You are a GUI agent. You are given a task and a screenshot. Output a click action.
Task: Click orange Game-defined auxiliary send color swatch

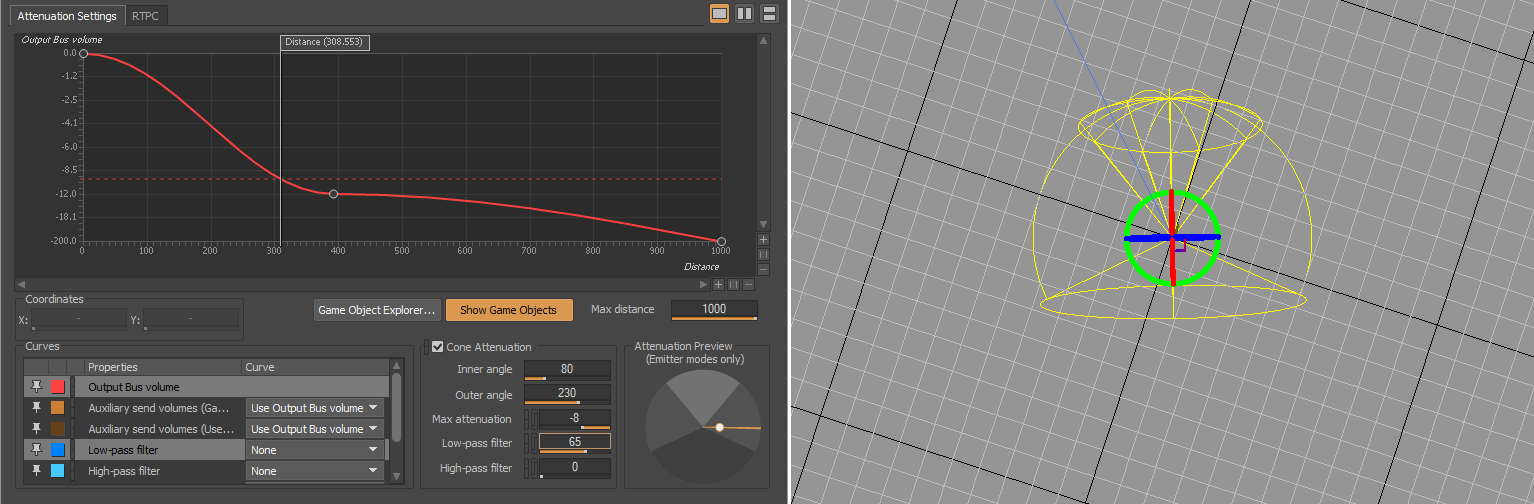58,407
